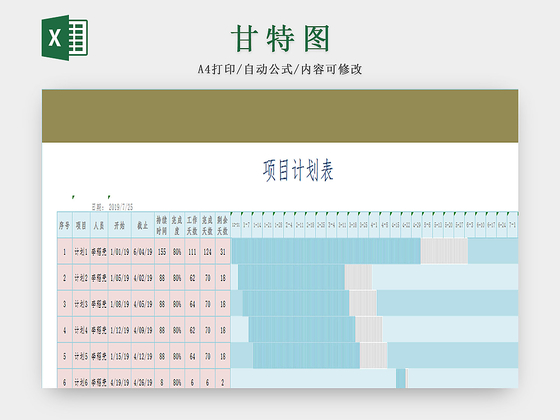The height and width of the screenshot is (420, 560).
Task: Select the 项目 column header
Action: pos(81,225)
